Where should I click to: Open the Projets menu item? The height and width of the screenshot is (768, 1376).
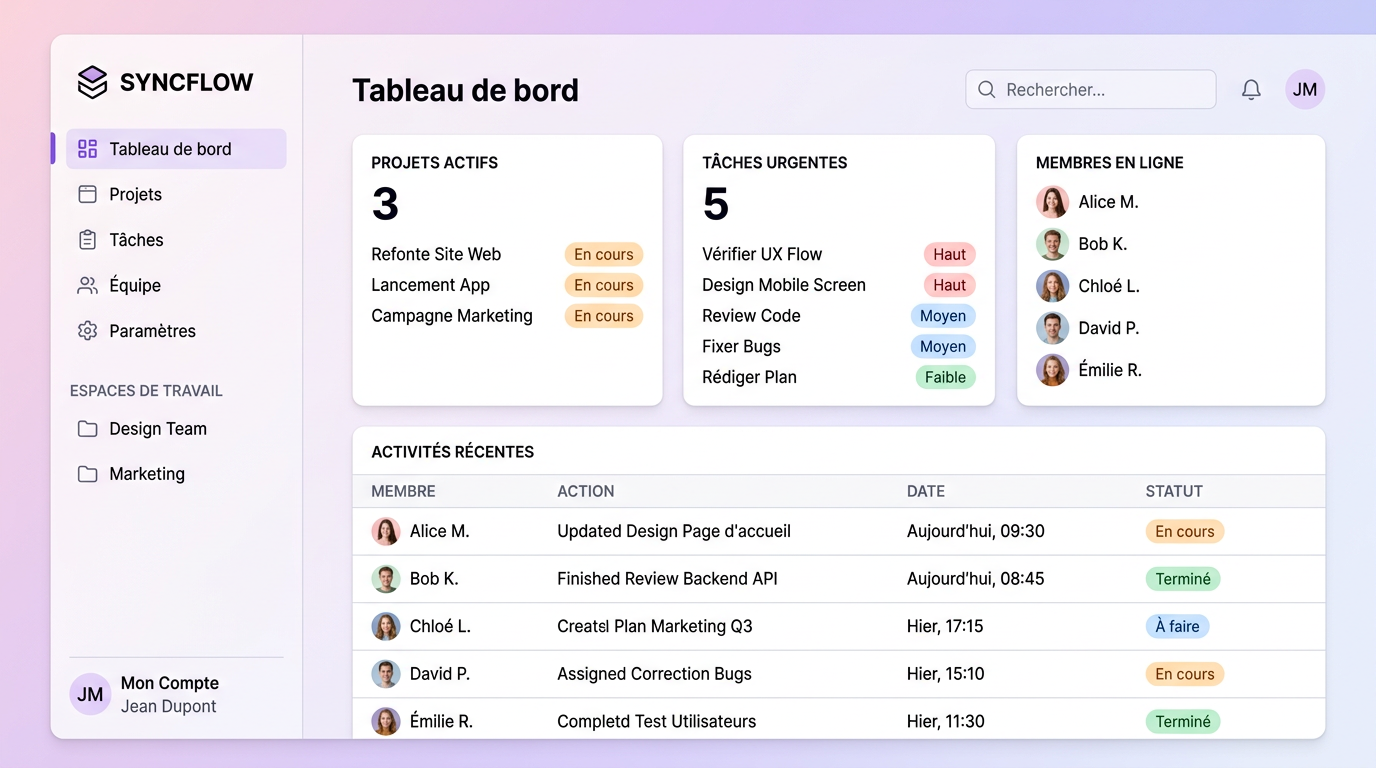click(176, 194)
